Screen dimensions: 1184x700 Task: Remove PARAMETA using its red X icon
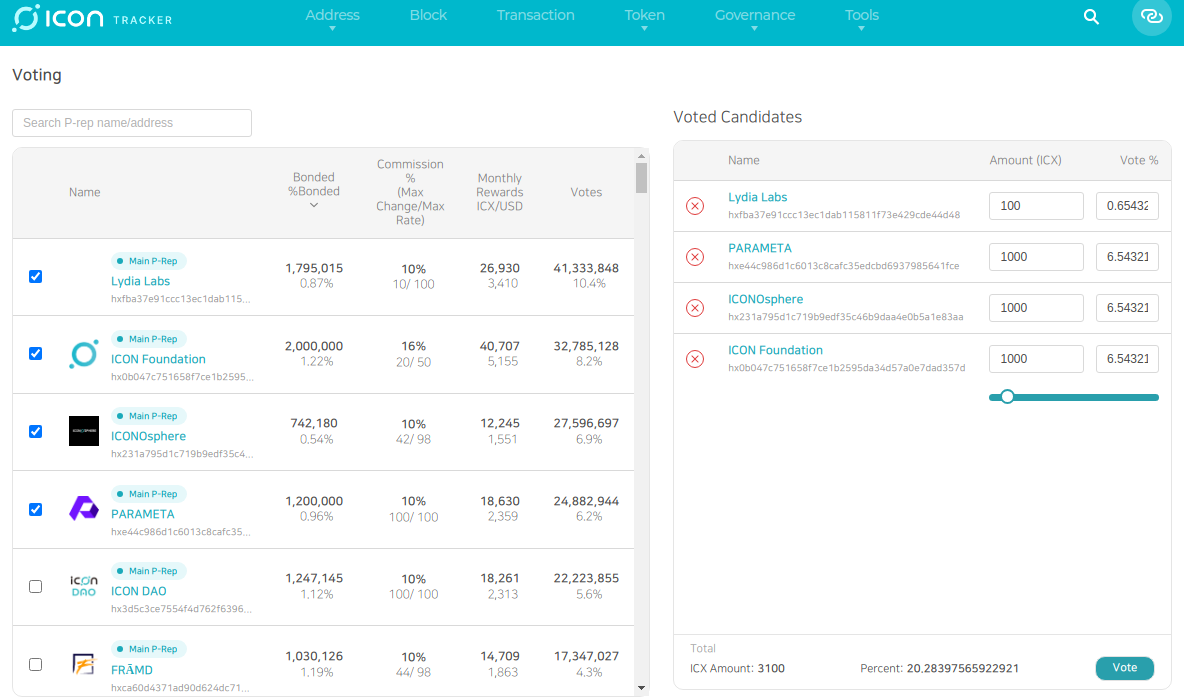pyautogui.click(x=694, y=257)
